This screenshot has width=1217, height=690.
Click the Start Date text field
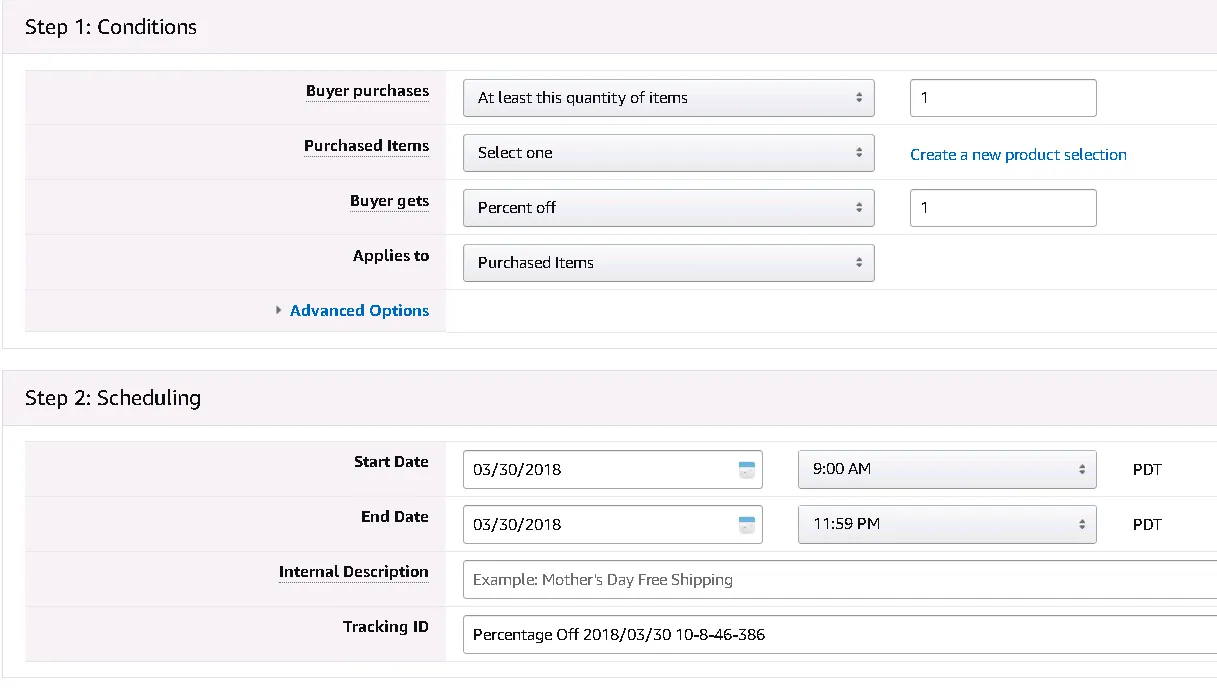pos(613,469)
